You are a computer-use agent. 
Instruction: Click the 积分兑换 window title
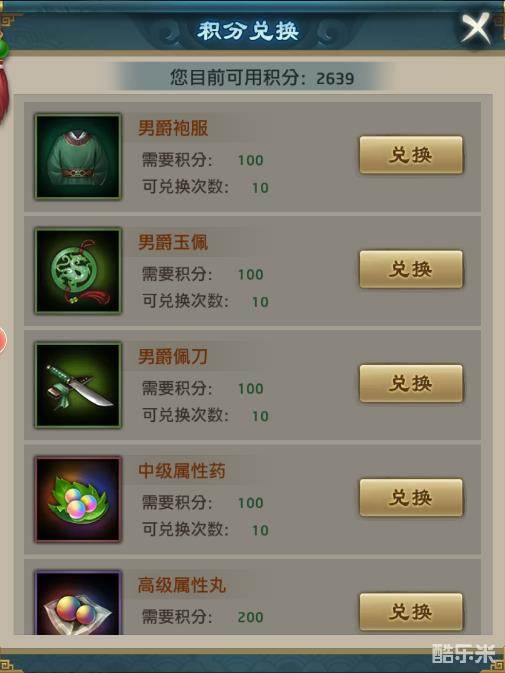(248, 31)
